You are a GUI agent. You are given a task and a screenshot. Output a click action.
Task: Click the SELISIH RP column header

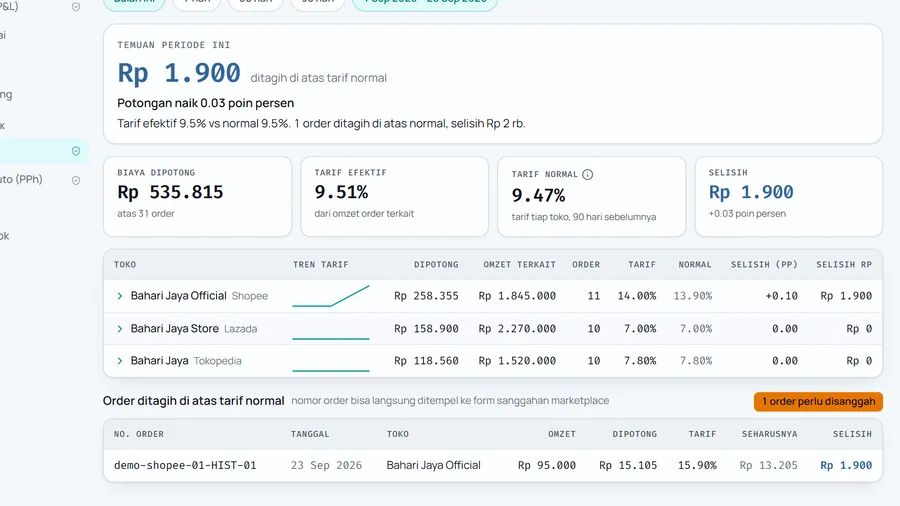pos(844,264)
